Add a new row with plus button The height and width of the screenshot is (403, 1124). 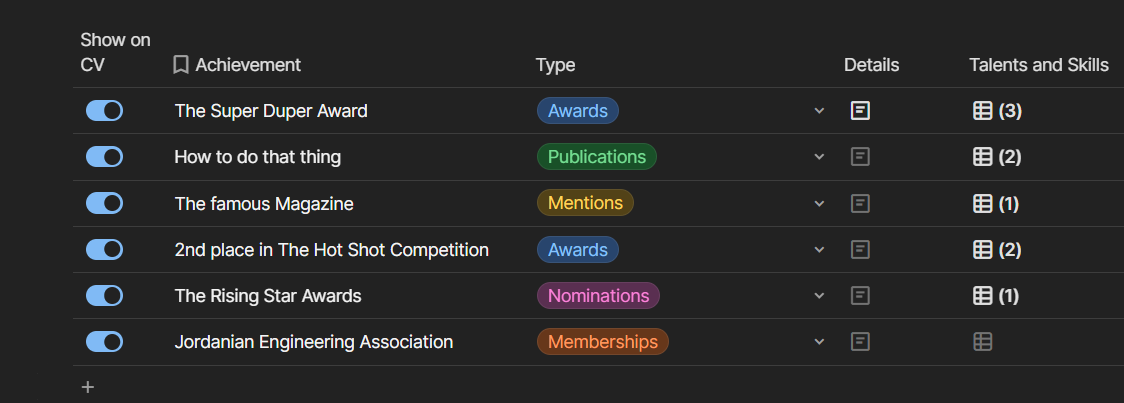(88, 387)
